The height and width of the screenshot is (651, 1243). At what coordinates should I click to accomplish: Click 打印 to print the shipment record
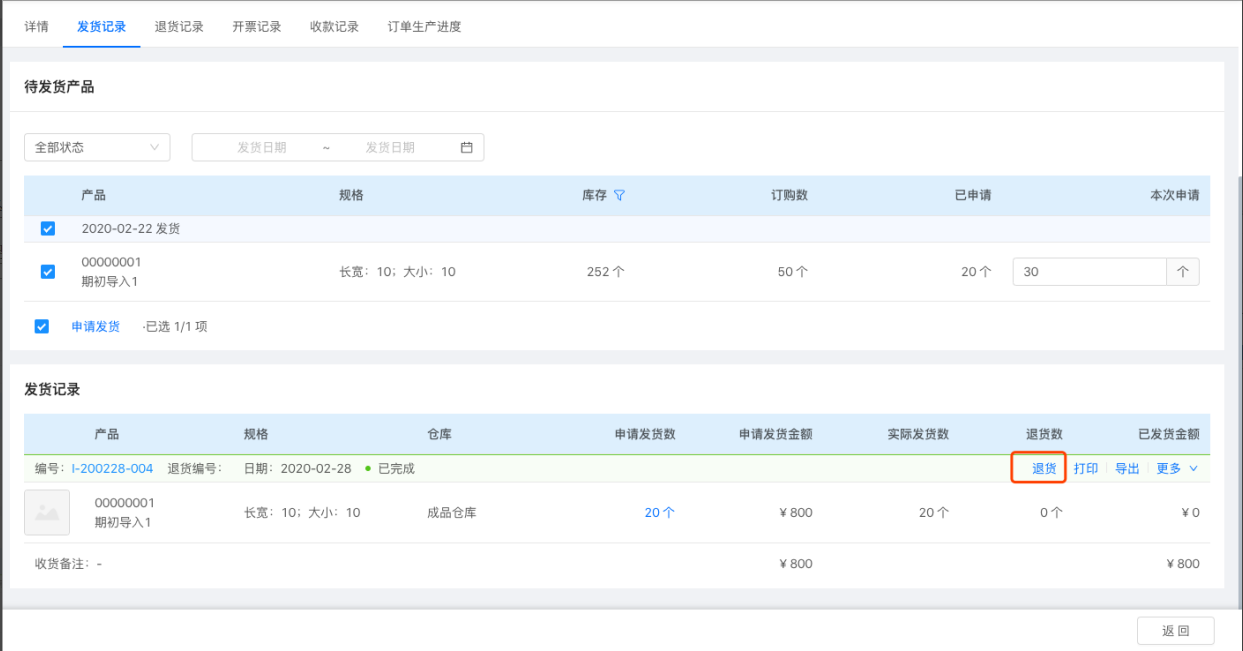(x=1086, y=468)
